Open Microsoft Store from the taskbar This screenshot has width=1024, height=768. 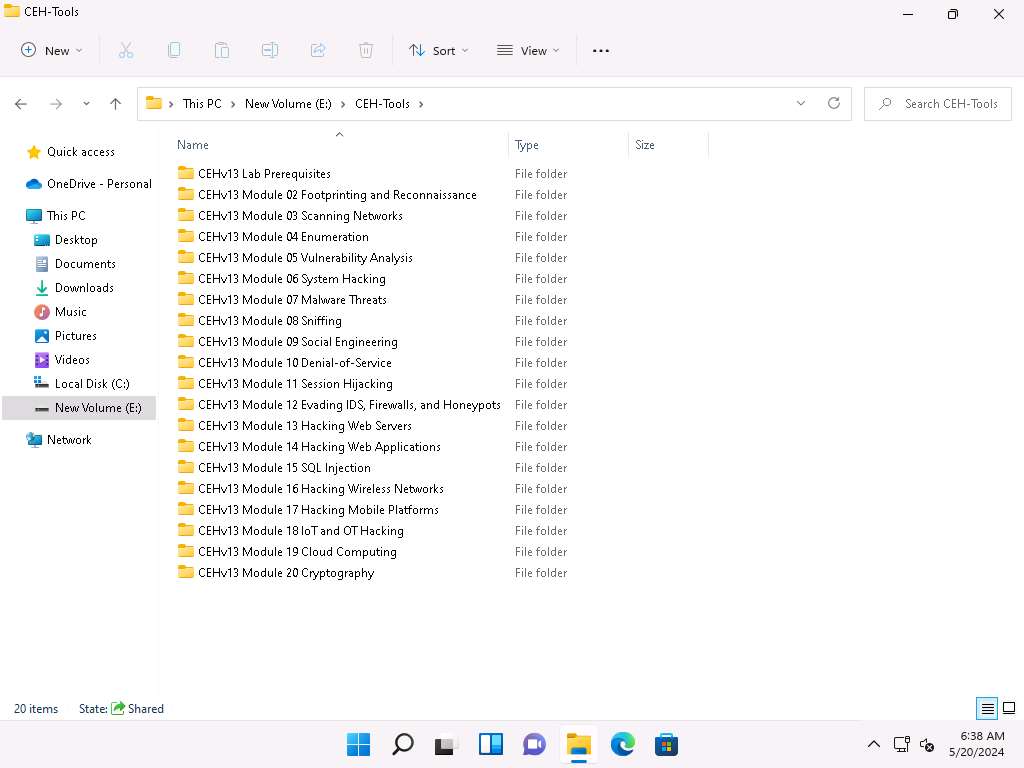(666, 744)
